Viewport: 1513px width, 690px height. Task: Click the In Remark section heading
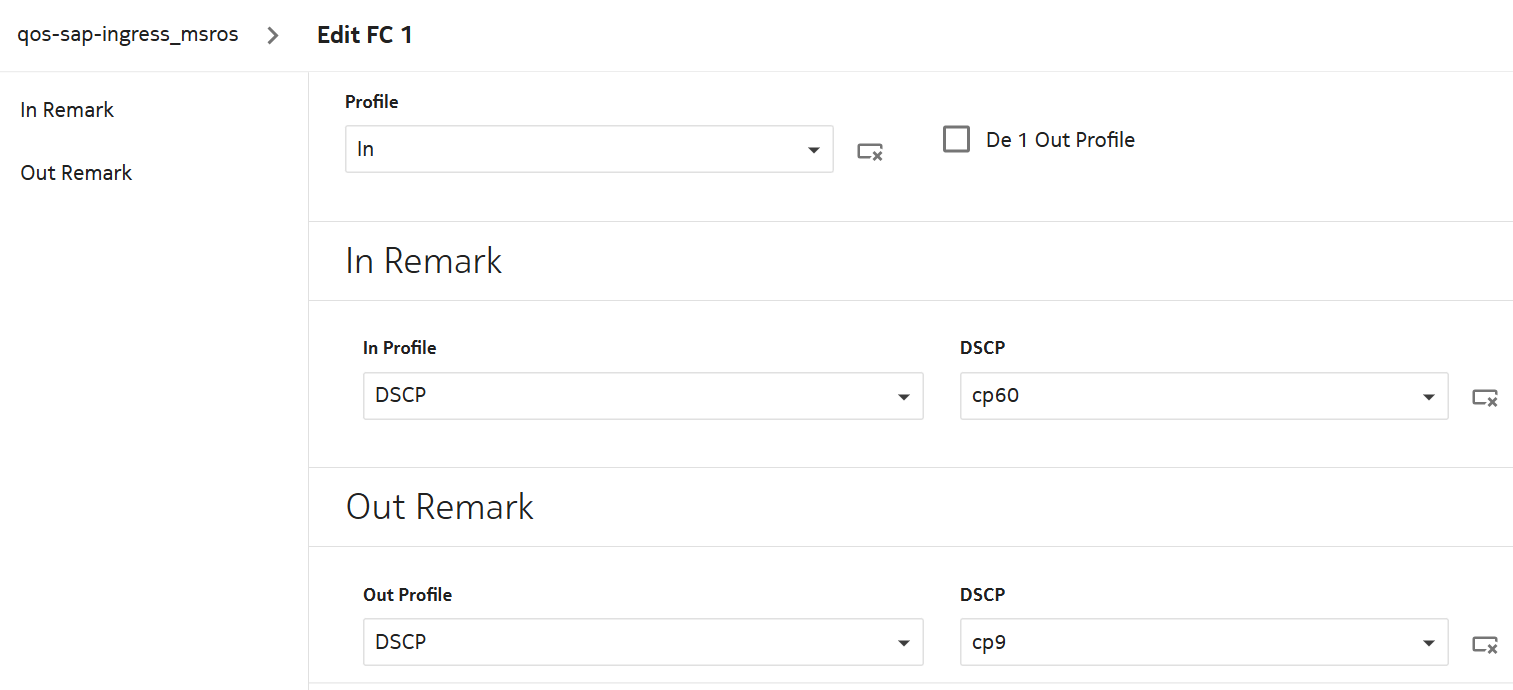(423, 261)
